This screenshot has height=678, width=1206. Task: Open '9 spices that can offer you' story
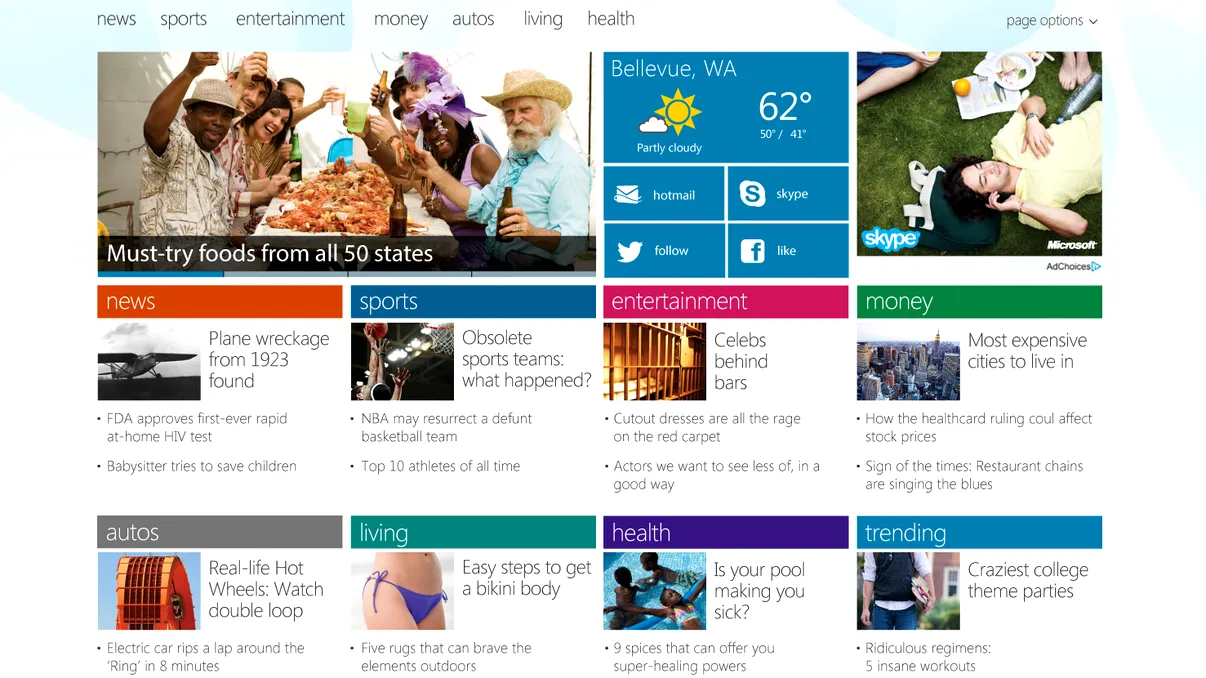[694, 657]
